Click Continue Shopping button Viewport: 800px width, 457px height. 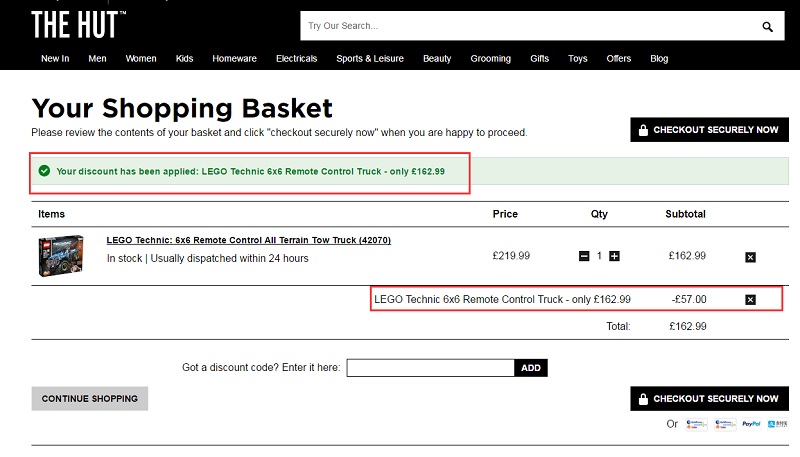coord(90,398)
